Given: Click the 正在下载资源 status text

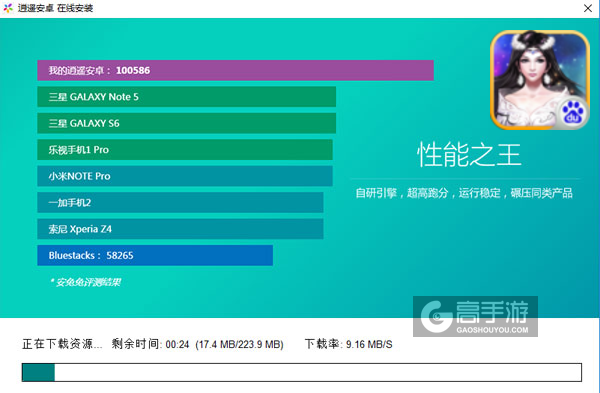Looking at the screenshot, I should (x=62, y=344).
